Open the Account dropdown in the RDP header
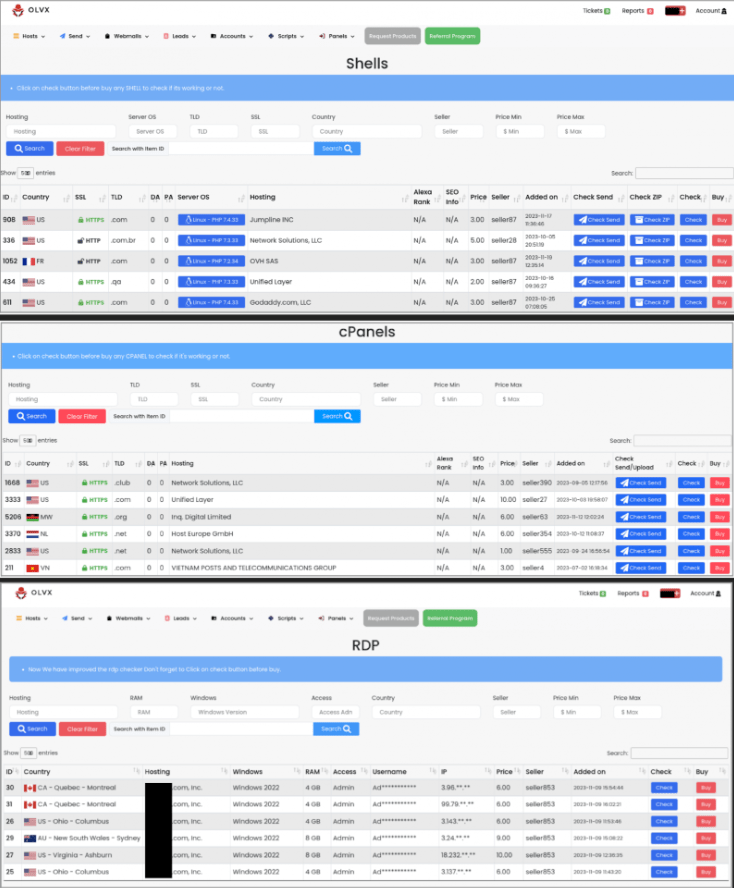Viewport: 734px width, 888px height. [x=706, y=593]
